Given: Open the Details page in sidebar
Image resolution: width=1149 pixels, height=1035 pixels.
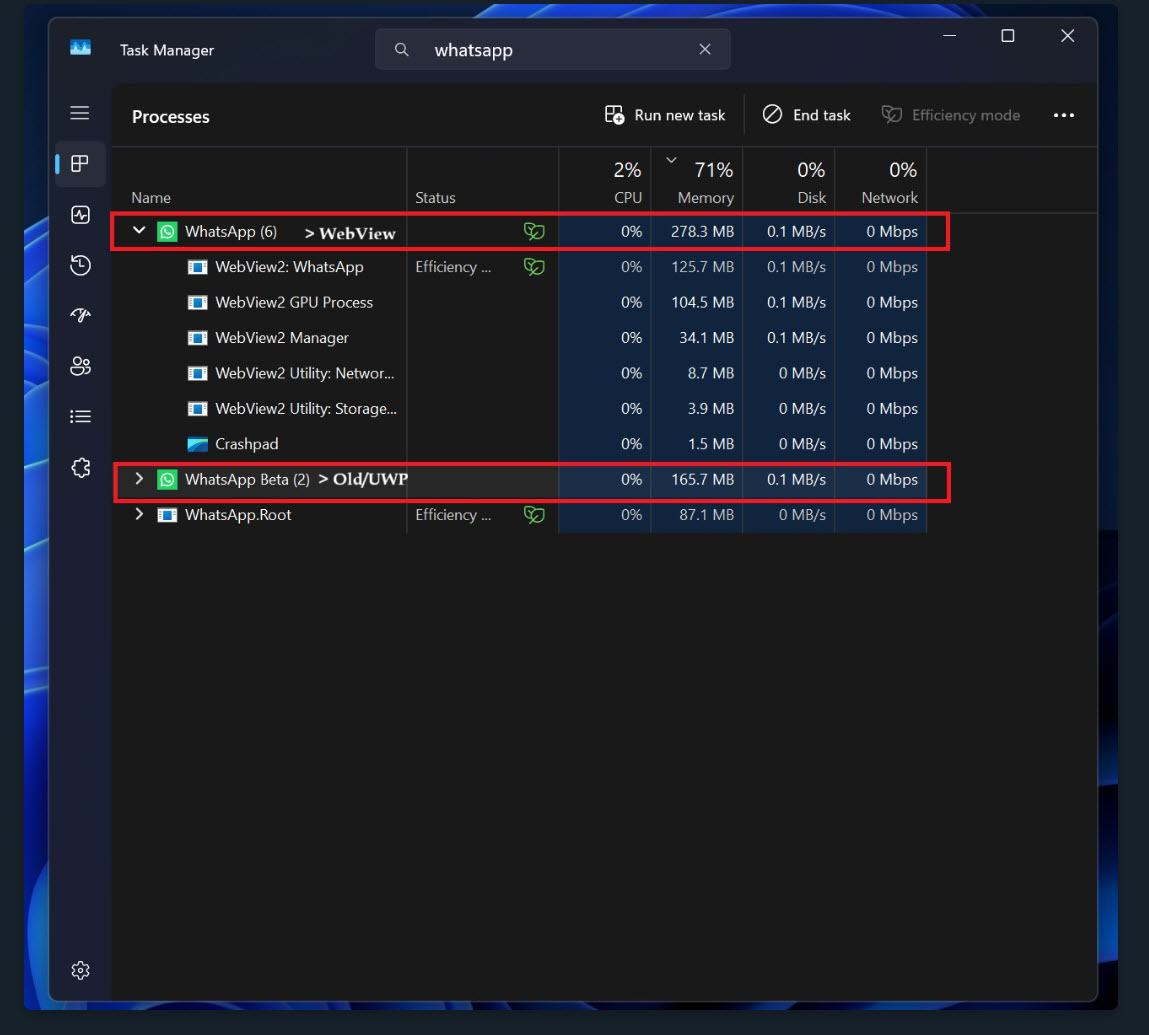Looking at the screenshot, I should (x=80, y=417).
